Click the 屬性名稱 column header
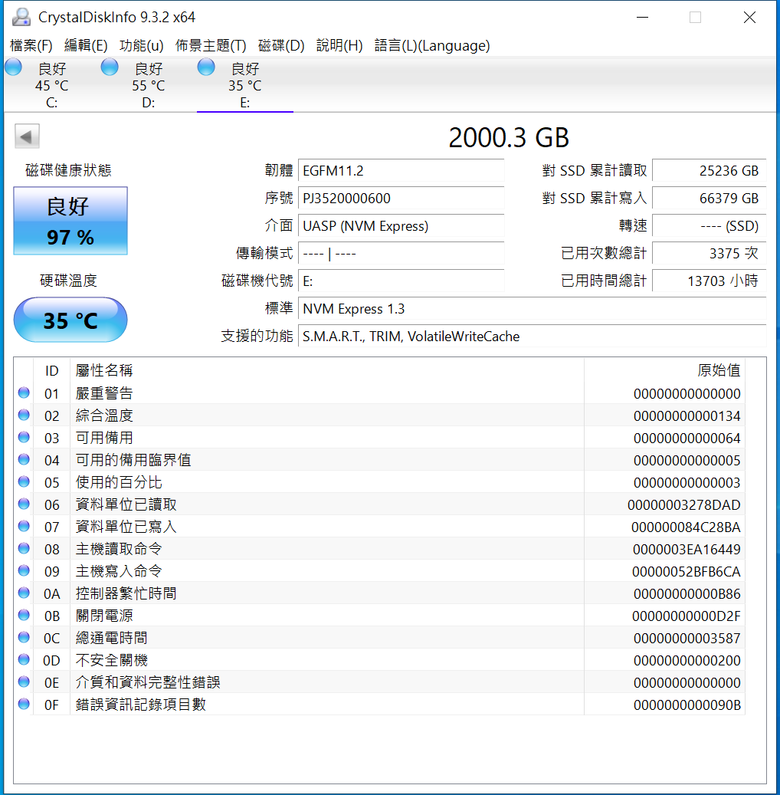Screen dimensions: 780x795 pyautogui.click(x=327, y=370)
